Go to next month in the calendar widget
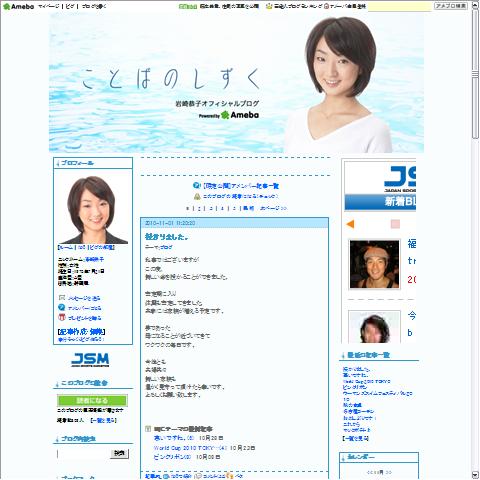This screenshot has width=480, height=480. click(389, 472)
